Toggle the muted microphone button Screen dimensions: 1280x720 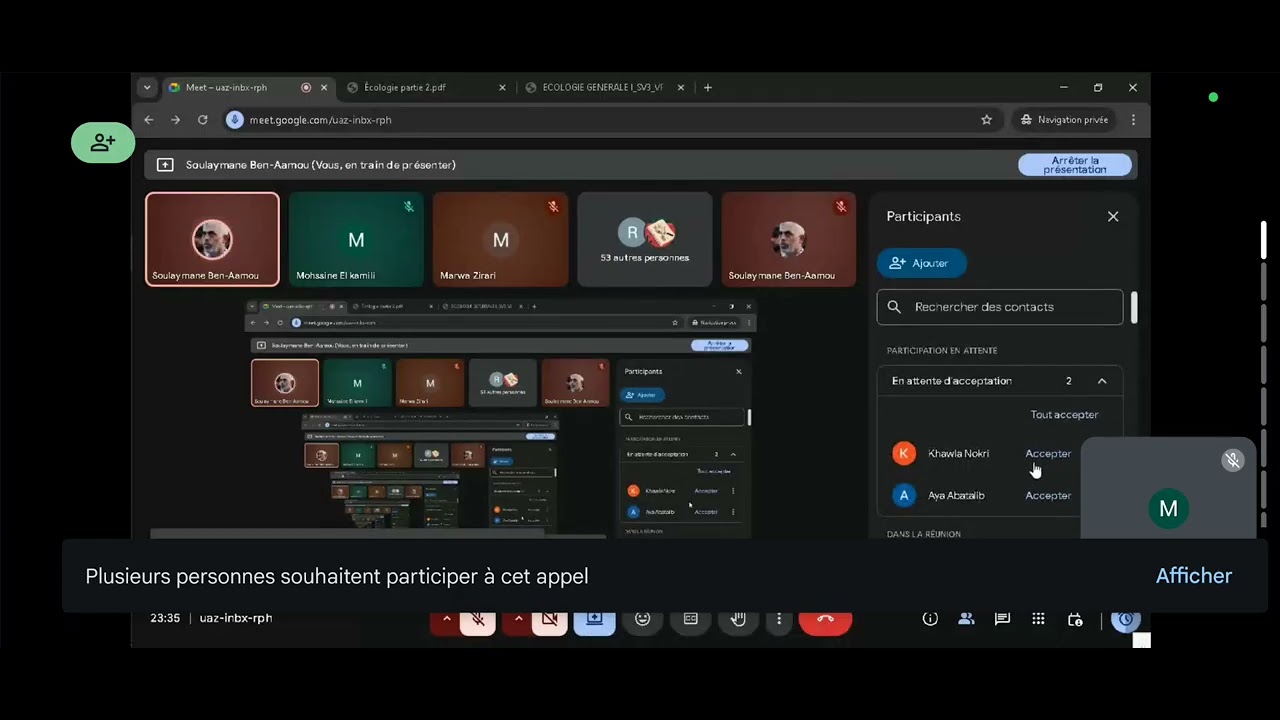click(x=478, y=619)
